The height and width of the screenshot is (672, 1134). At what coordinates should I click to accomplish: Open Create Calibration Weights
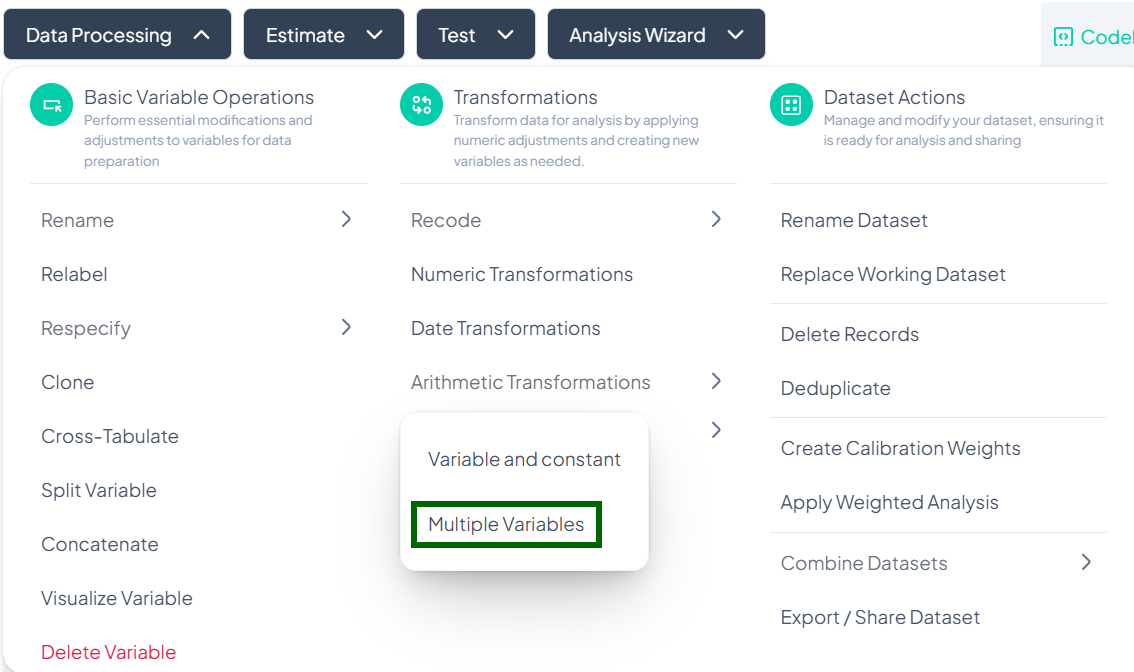click(x=900, y=448)
